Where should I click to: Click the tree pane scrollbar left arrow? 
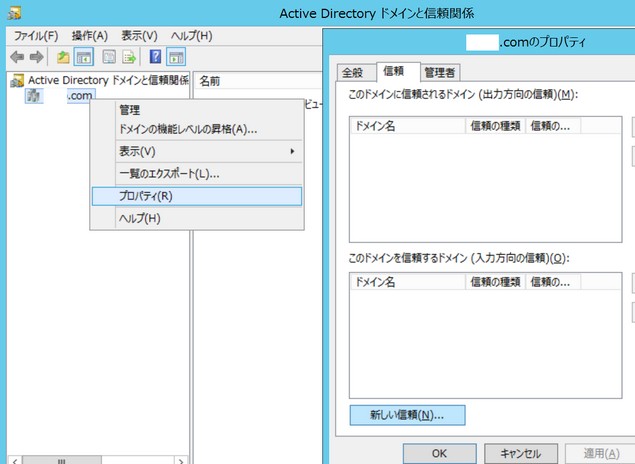(15, 461)
